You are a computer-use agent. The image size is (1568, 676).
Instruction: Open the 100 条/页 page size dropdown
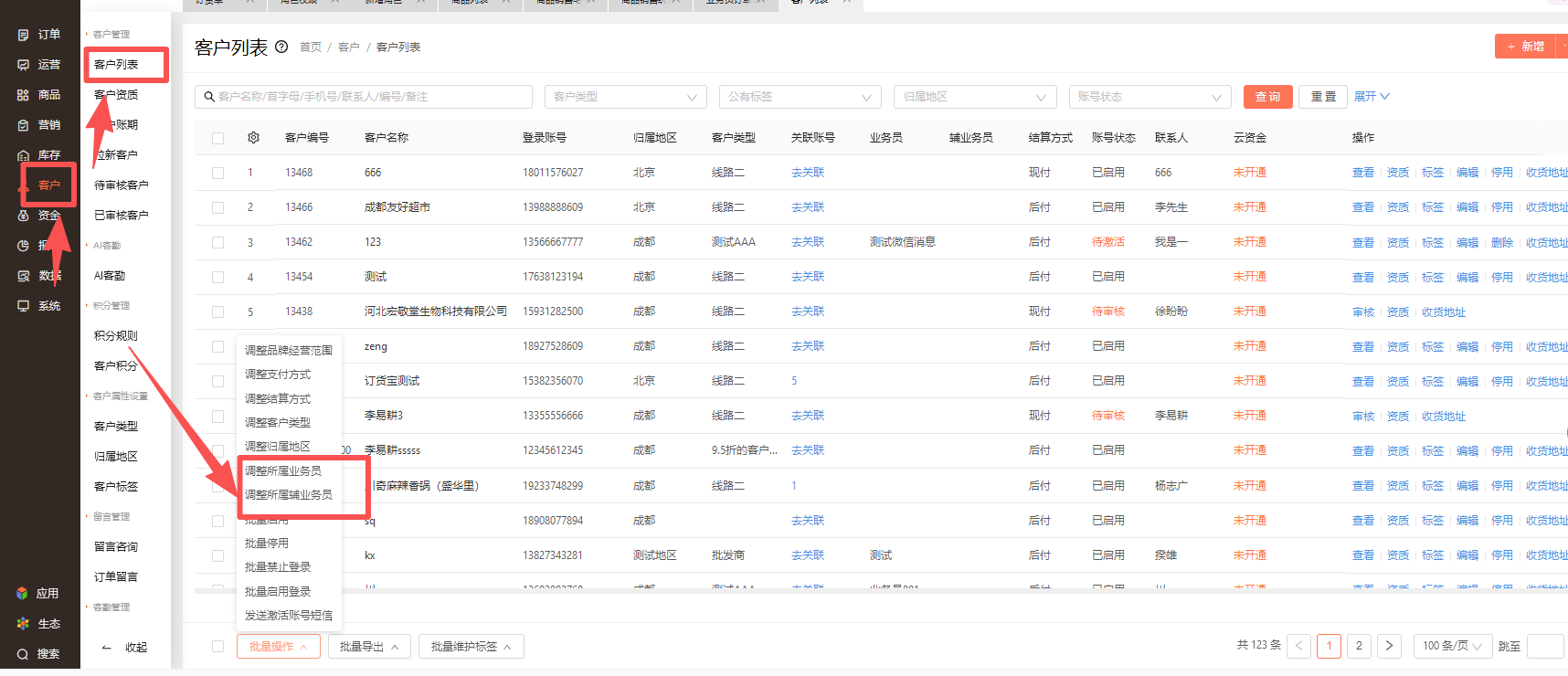1452,646
